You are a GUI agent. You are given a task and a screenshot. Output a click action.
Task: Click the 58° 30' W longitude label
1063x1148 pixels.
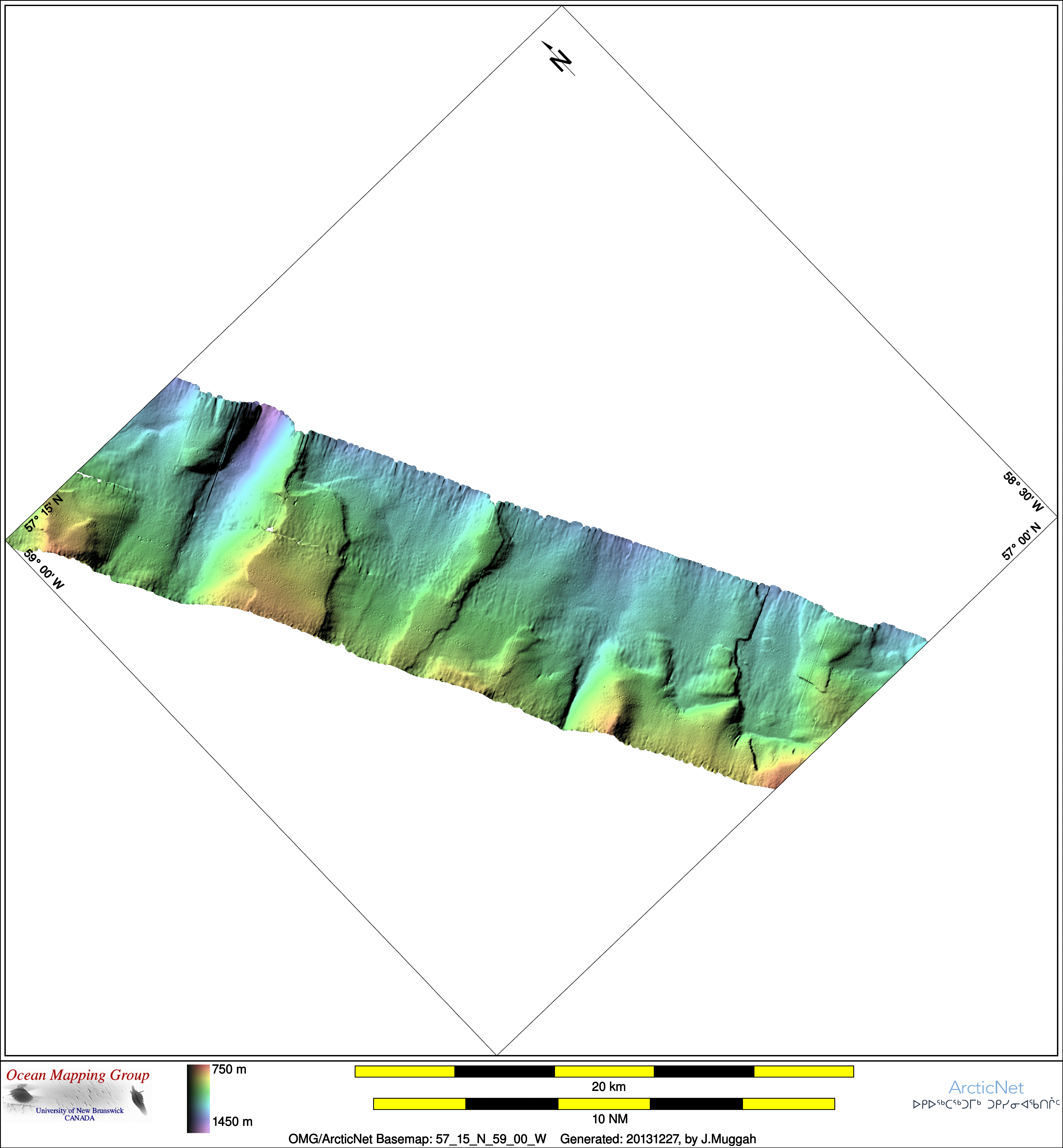point(1023,492)
